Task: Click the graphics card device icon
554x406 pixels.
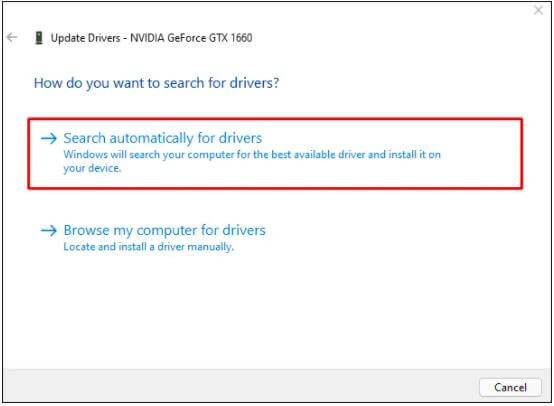Action: coord(39,38)
